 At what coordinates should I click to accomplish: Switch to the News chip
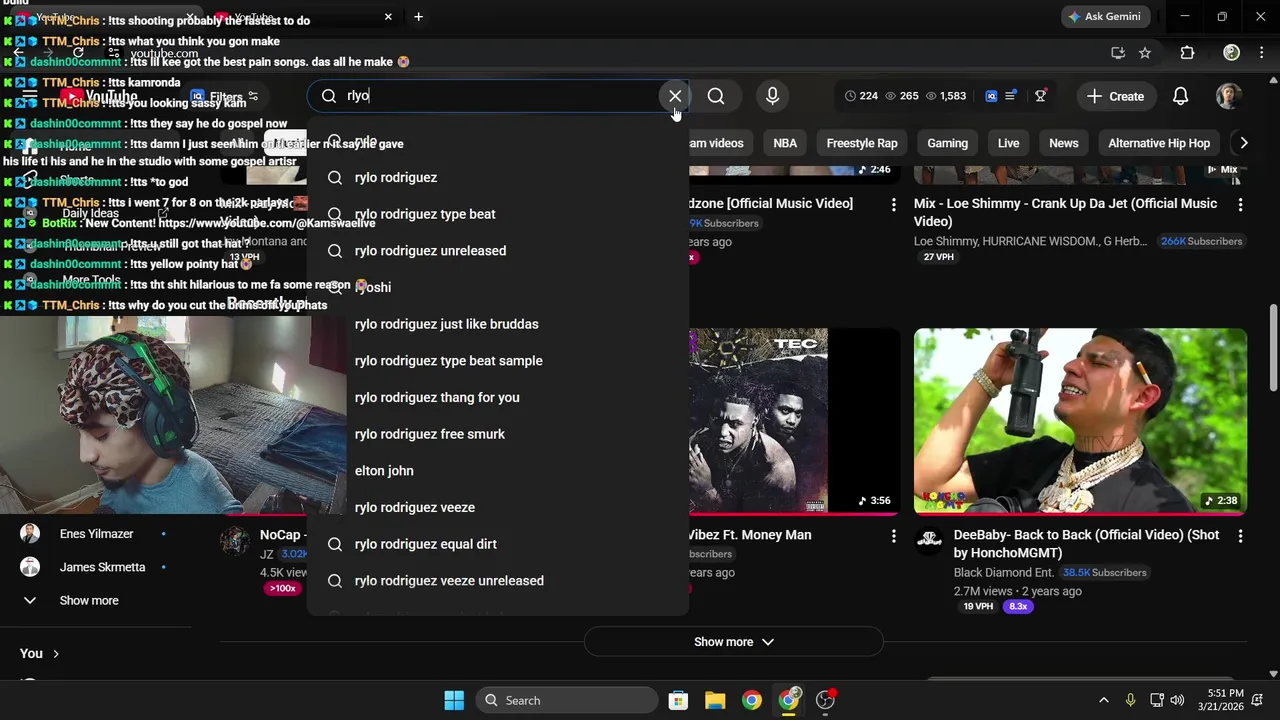(1064, 143)
